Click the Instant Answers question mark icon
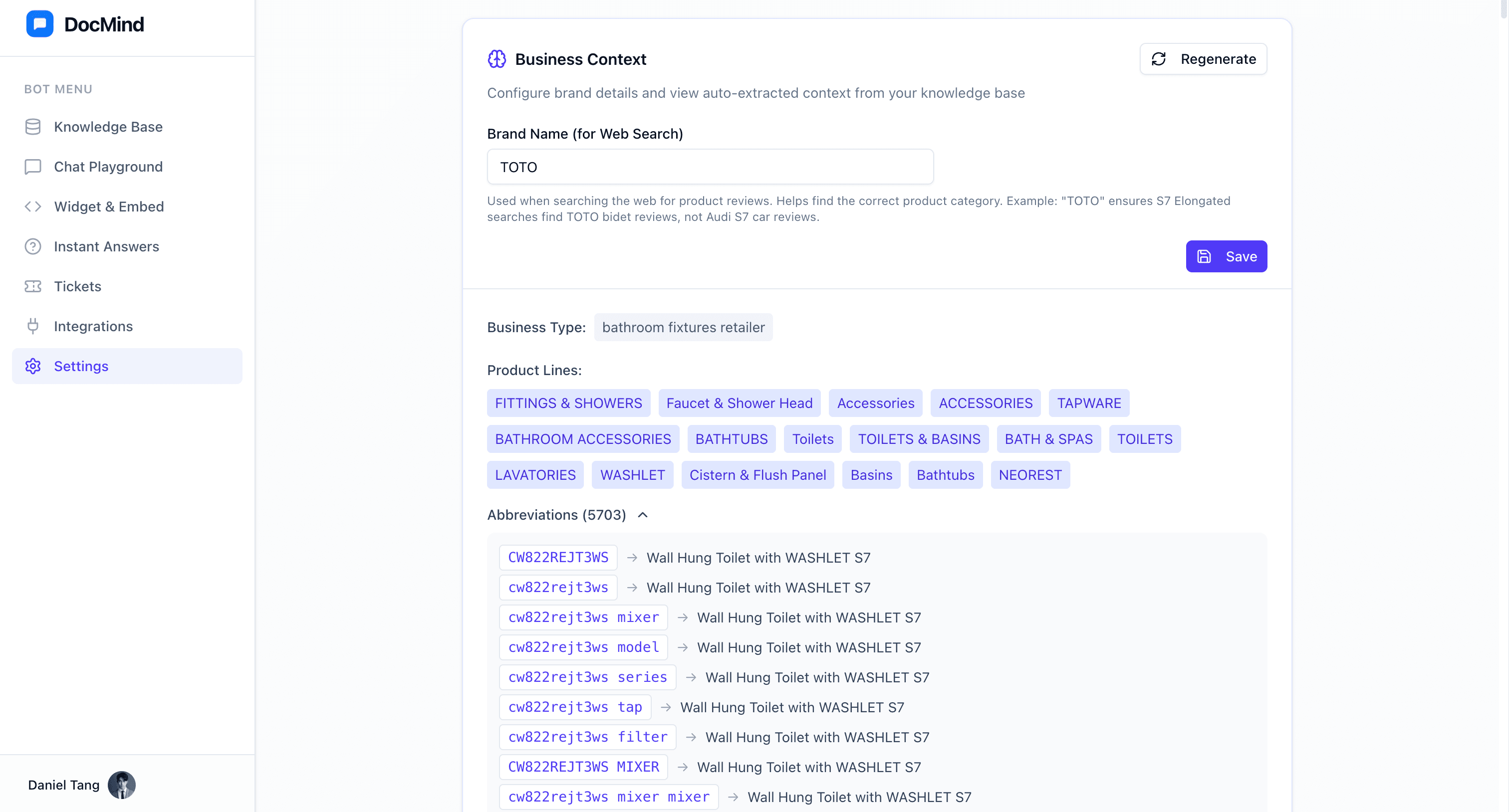This screenshot has width=1509, height=812. pos(33,246)
